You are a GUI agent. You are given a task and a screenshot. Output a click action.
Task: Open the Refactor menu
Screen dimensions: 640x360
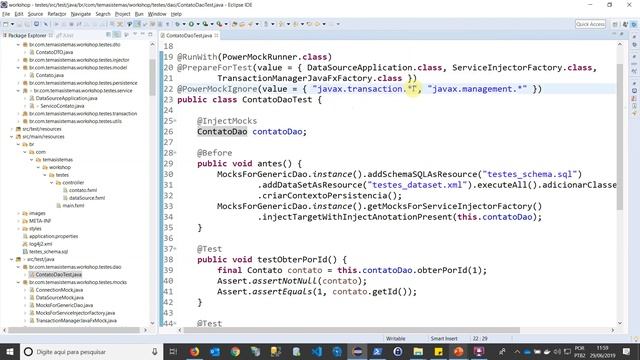point(57,14)
